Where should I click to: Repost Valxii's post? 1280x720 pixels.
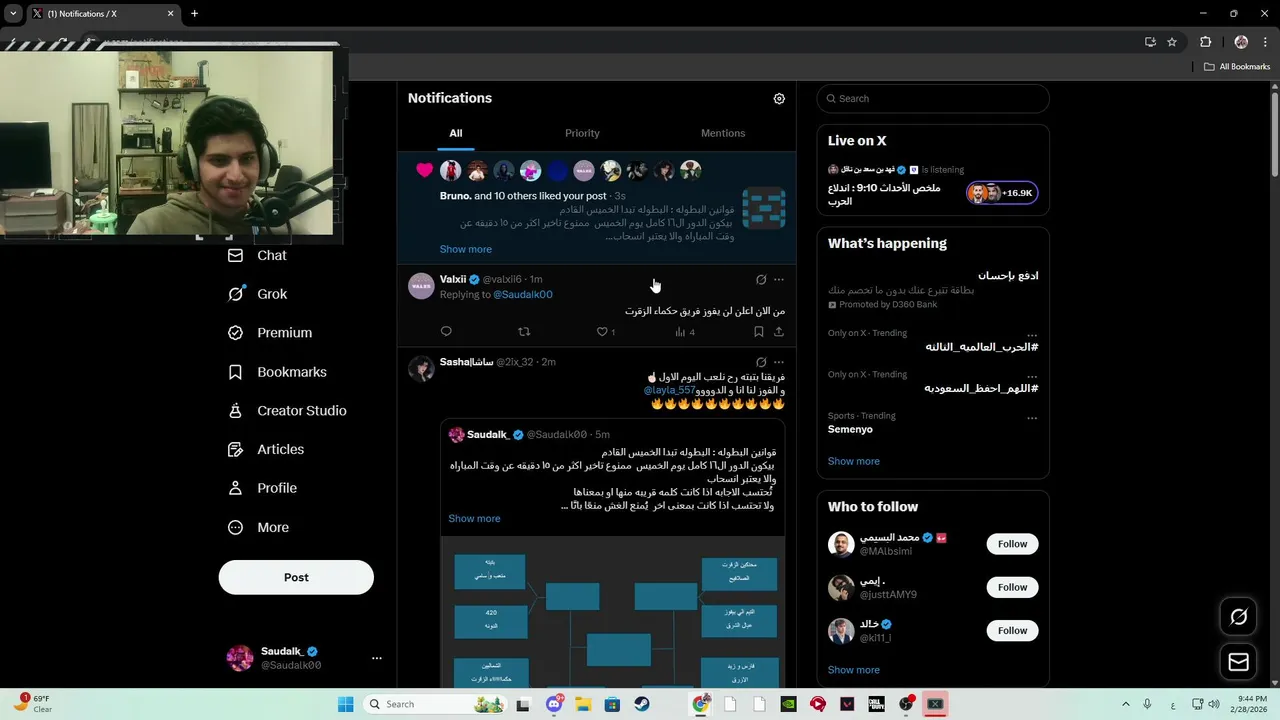(x=524, y=332)
